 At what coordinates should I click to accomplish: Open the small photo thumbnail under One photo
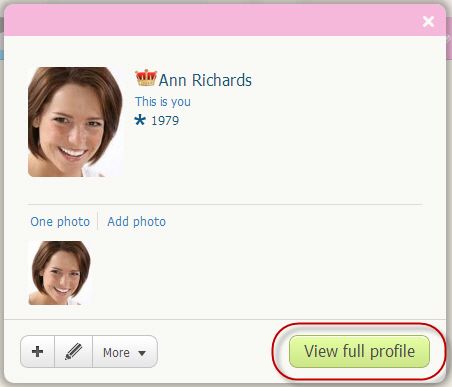coord(60,273)
